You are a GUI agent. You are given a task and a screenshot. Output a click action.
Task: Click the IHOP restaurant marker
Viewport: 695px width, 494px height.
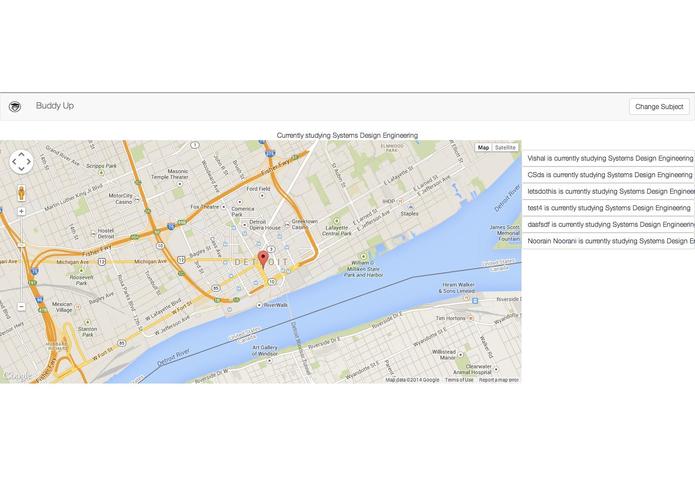point(400,201)
